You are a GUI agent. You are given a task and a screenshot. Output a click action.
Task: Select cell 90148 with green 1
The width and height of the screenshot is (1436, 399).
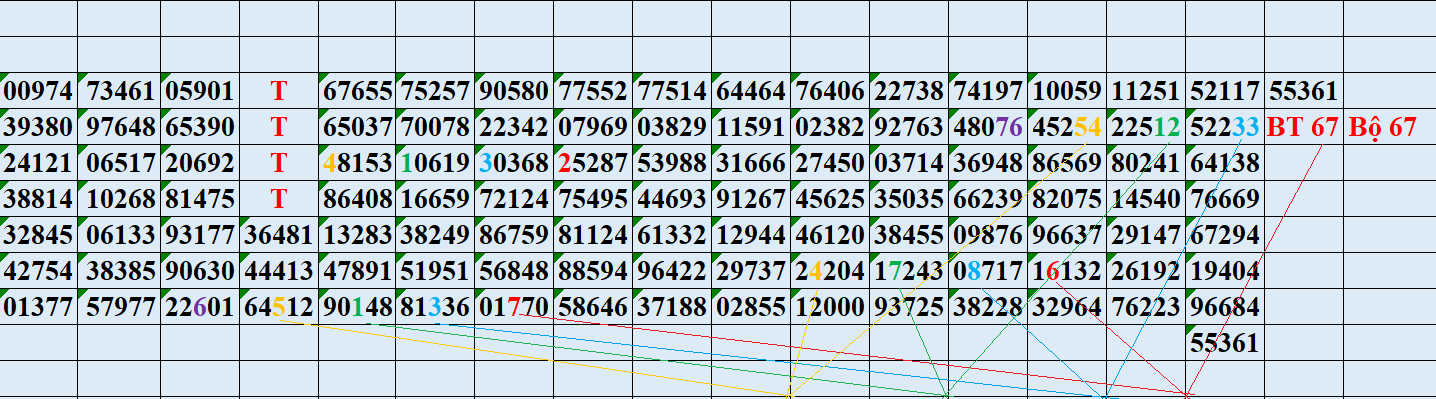point(358,307)
